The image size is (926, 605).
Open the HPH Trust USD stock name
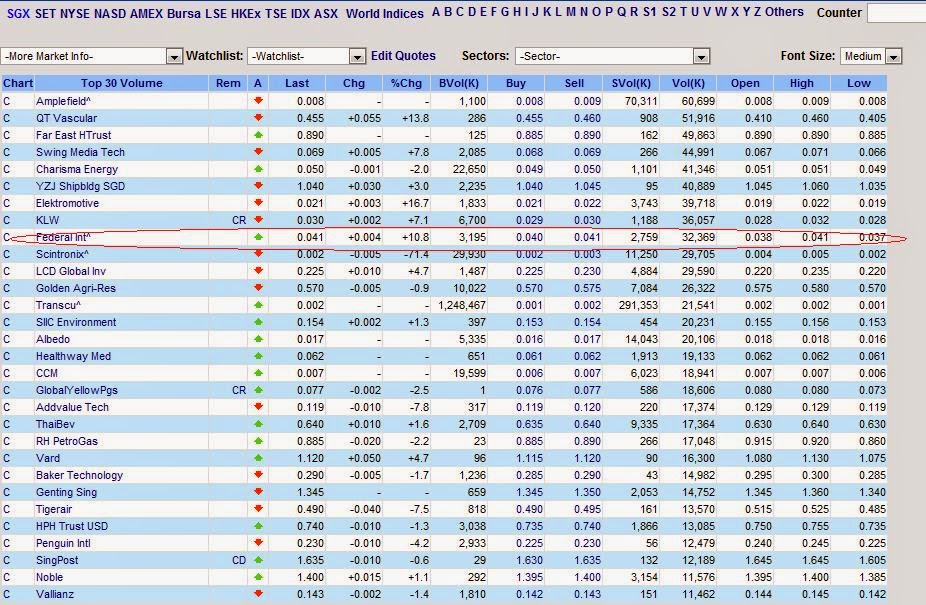72,526
